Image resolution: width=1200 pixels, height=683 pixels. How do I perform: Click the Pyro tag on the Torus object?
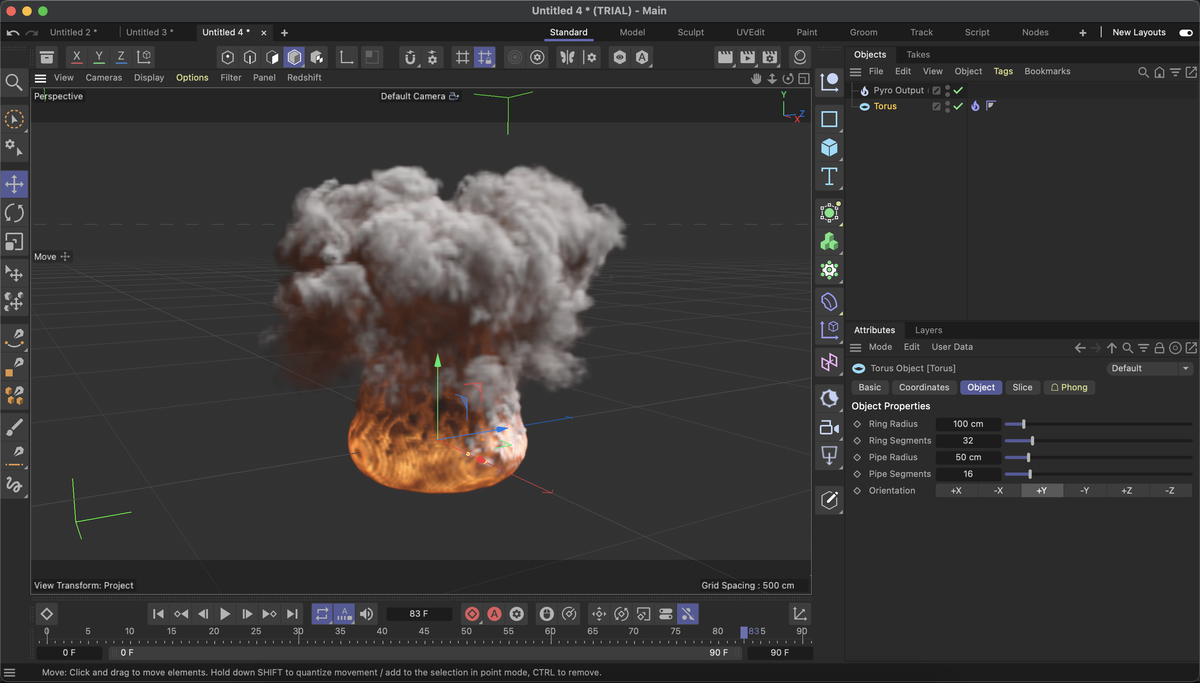point(975,105)
